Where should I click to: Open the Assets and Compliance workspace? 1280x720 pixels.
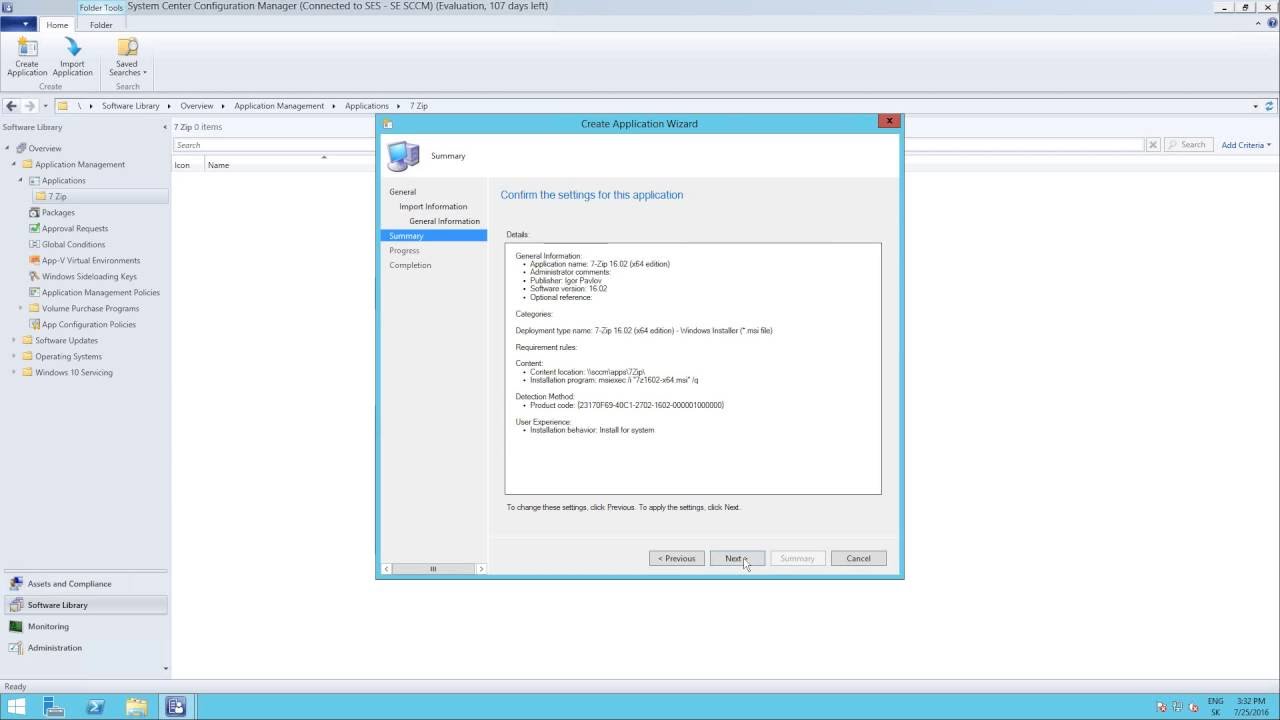tap(84, 584)
